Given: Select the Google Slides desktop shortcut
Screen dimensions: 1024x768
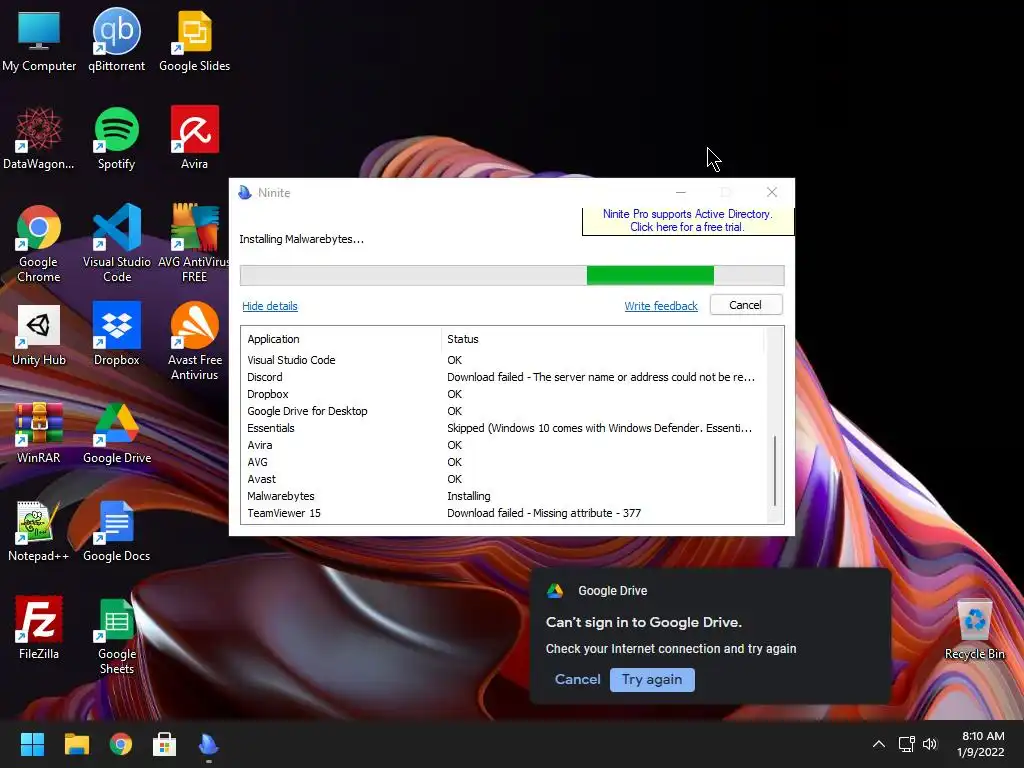Looking at the screenshot, I should pyautogui.click(x=194, y=40).
